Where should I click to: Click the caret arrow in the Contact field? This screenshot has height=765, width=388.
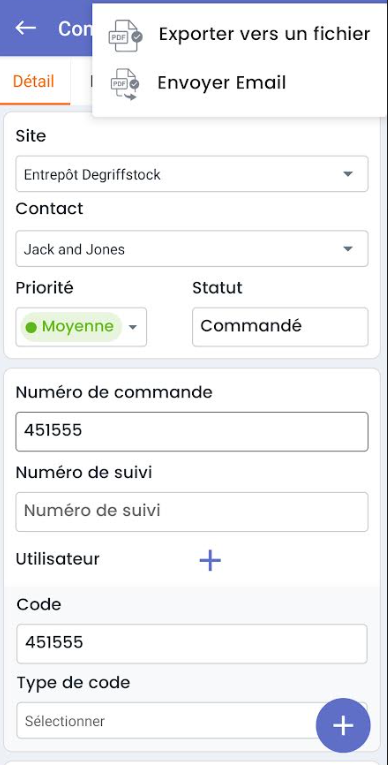coord(347,249)
